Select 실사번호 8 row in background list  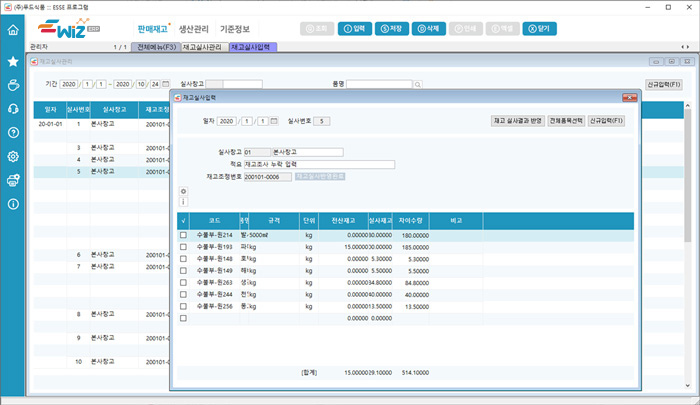coord(102,314)
